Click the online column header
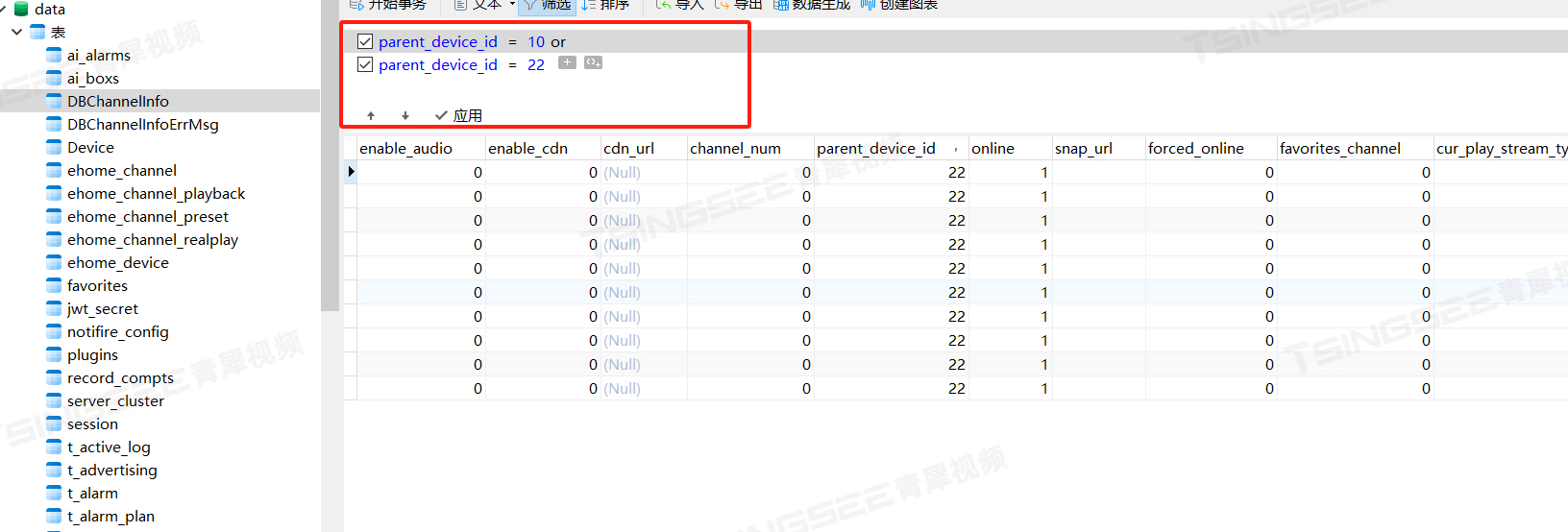This screenshot has height=532, width=1568. coord(1010,148)
